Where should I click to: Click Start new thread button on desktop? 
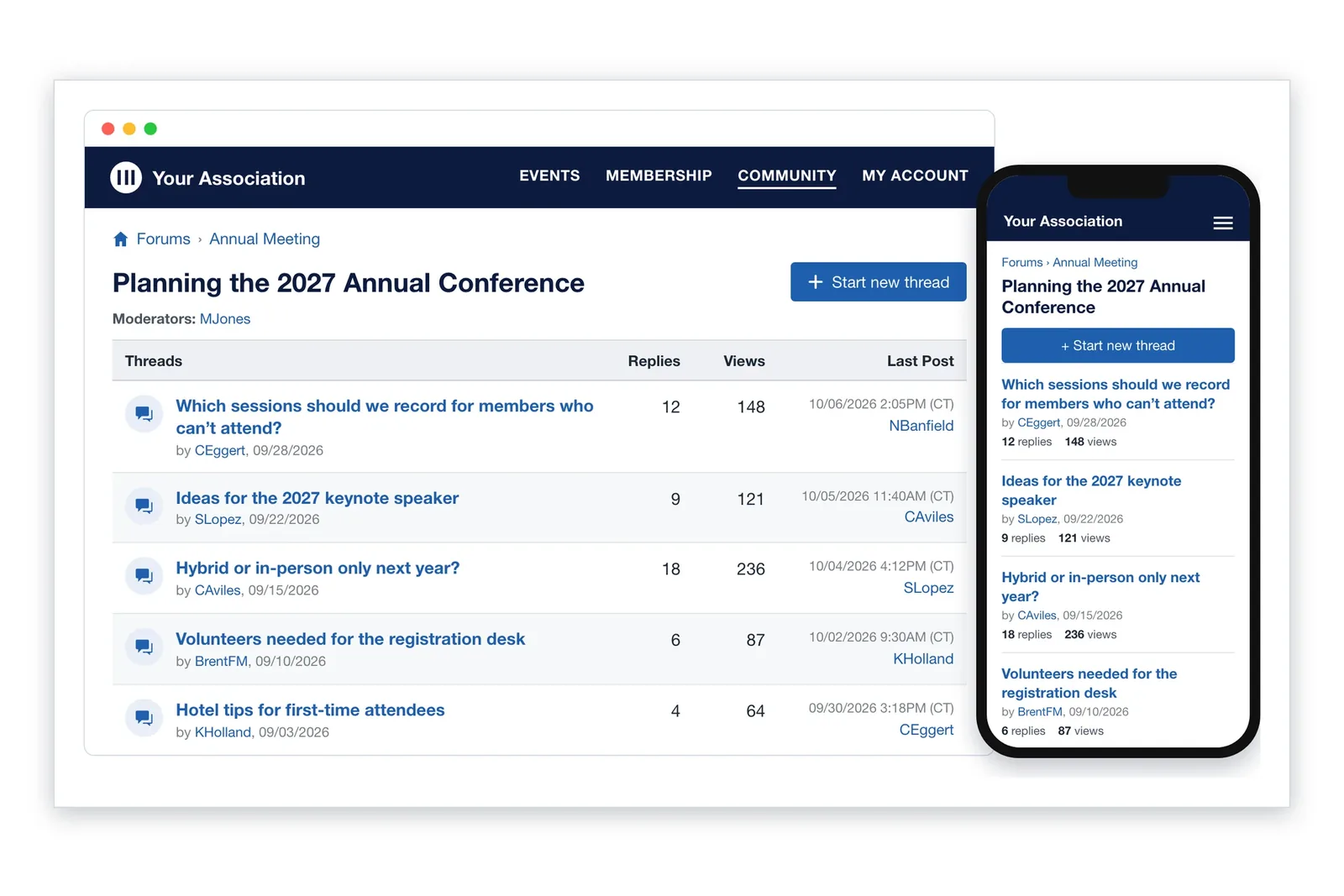[x=878, y=282]
